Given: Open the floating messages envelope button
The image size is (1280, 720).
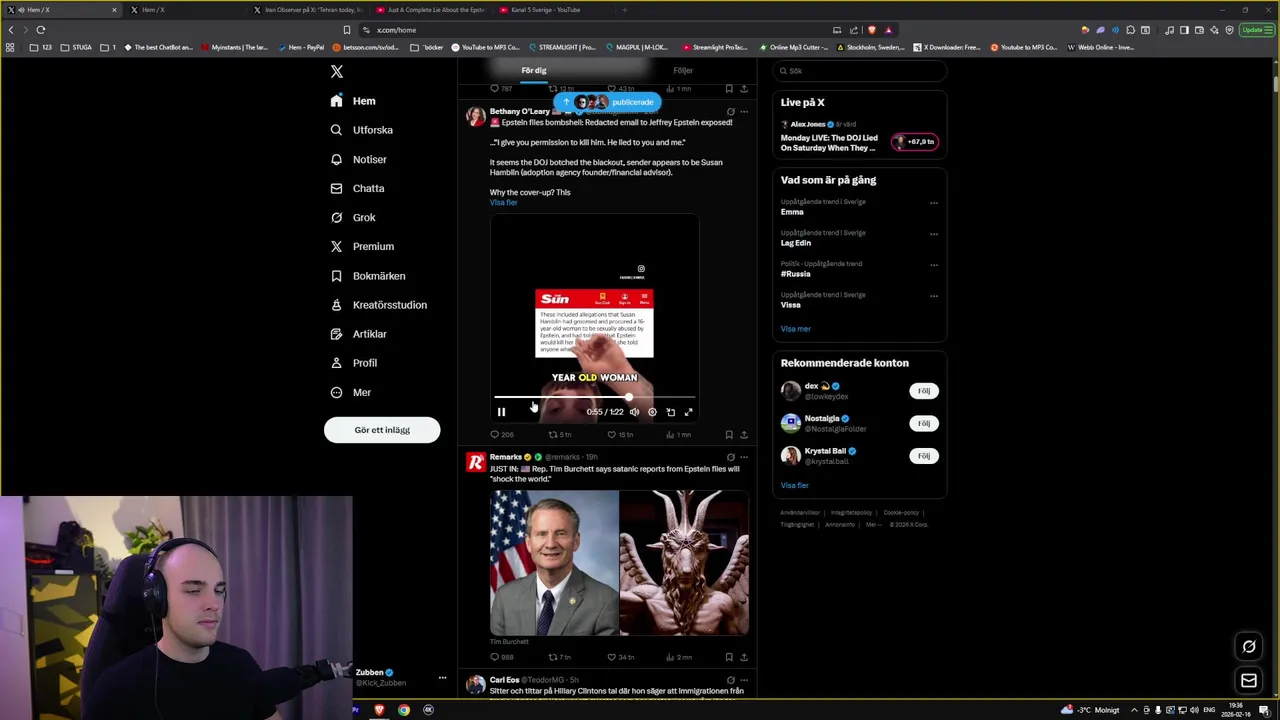Looking at the screenshot, I should 1249,681.
